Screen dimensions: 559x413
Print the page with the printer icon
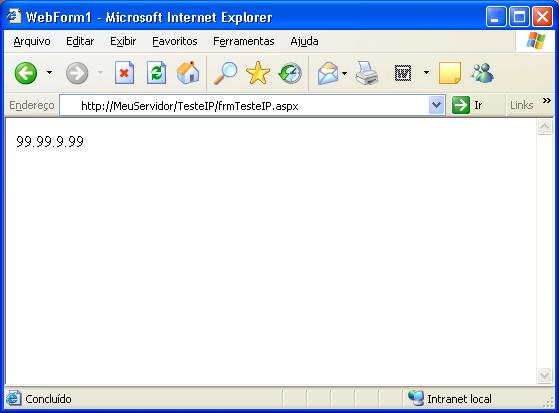coord(367,73)
